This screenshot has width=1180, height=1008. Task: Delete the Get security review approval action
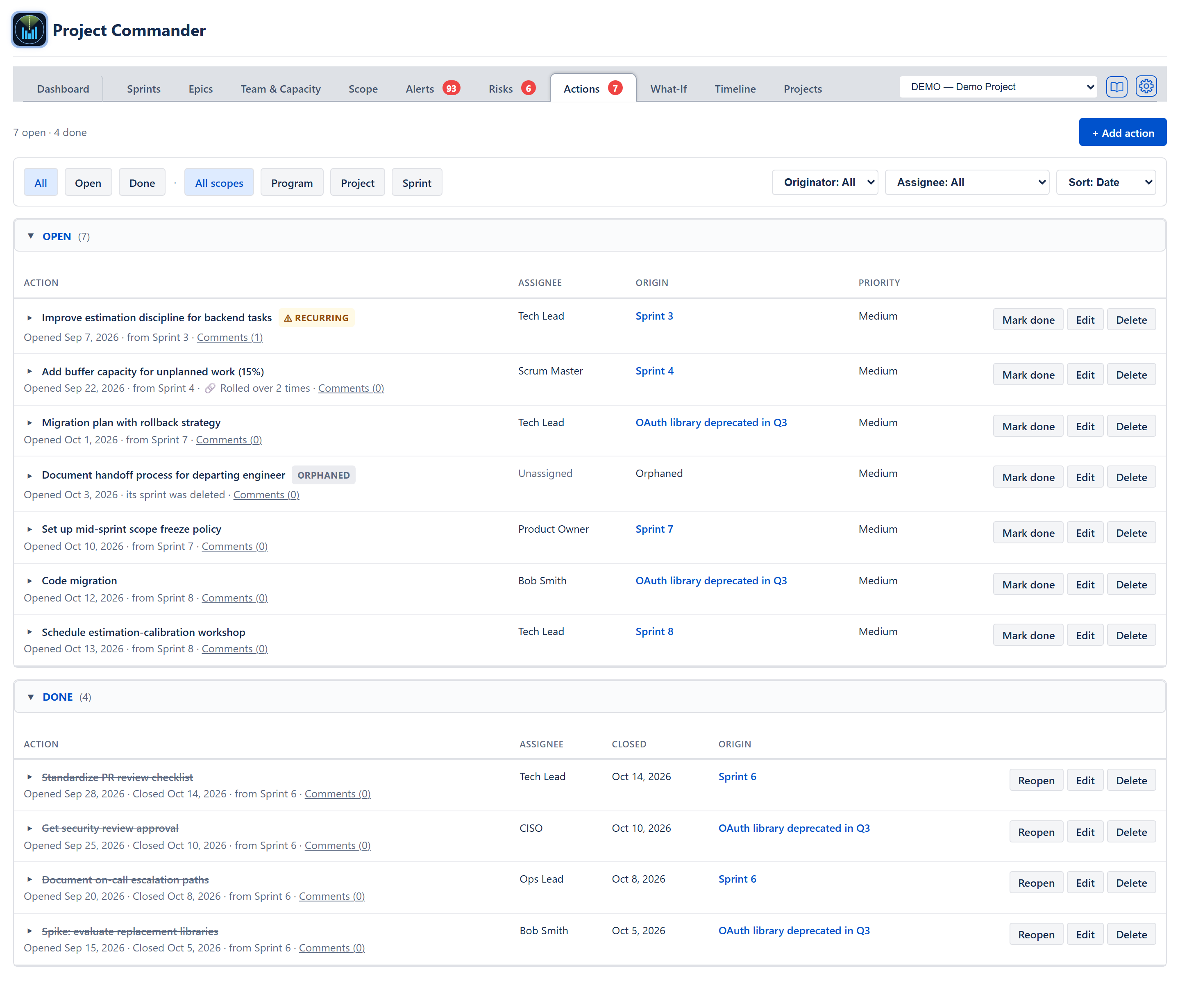coord(1131,831)
